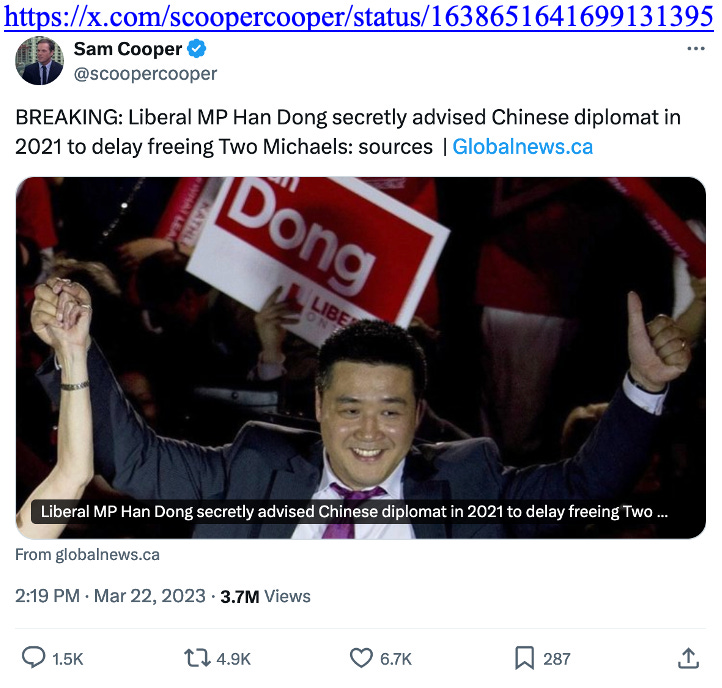View the 3.7M Views analytics
This screenshot has height=688, width=722.
pyautogui.click(x=265, y=596)
